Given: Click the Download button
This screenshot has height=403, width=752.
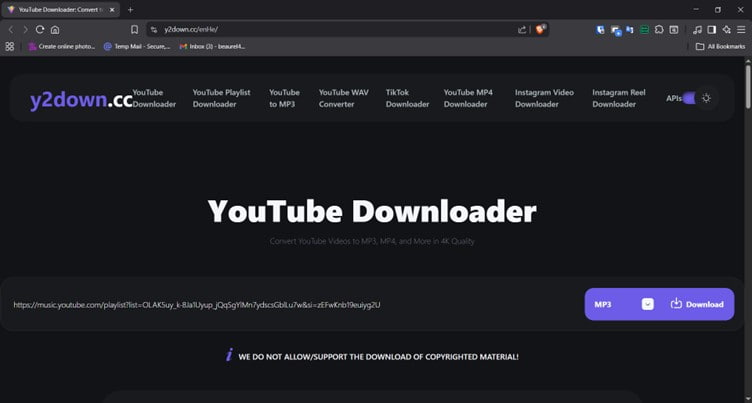Looking at the screenshot, I should 697,304.
